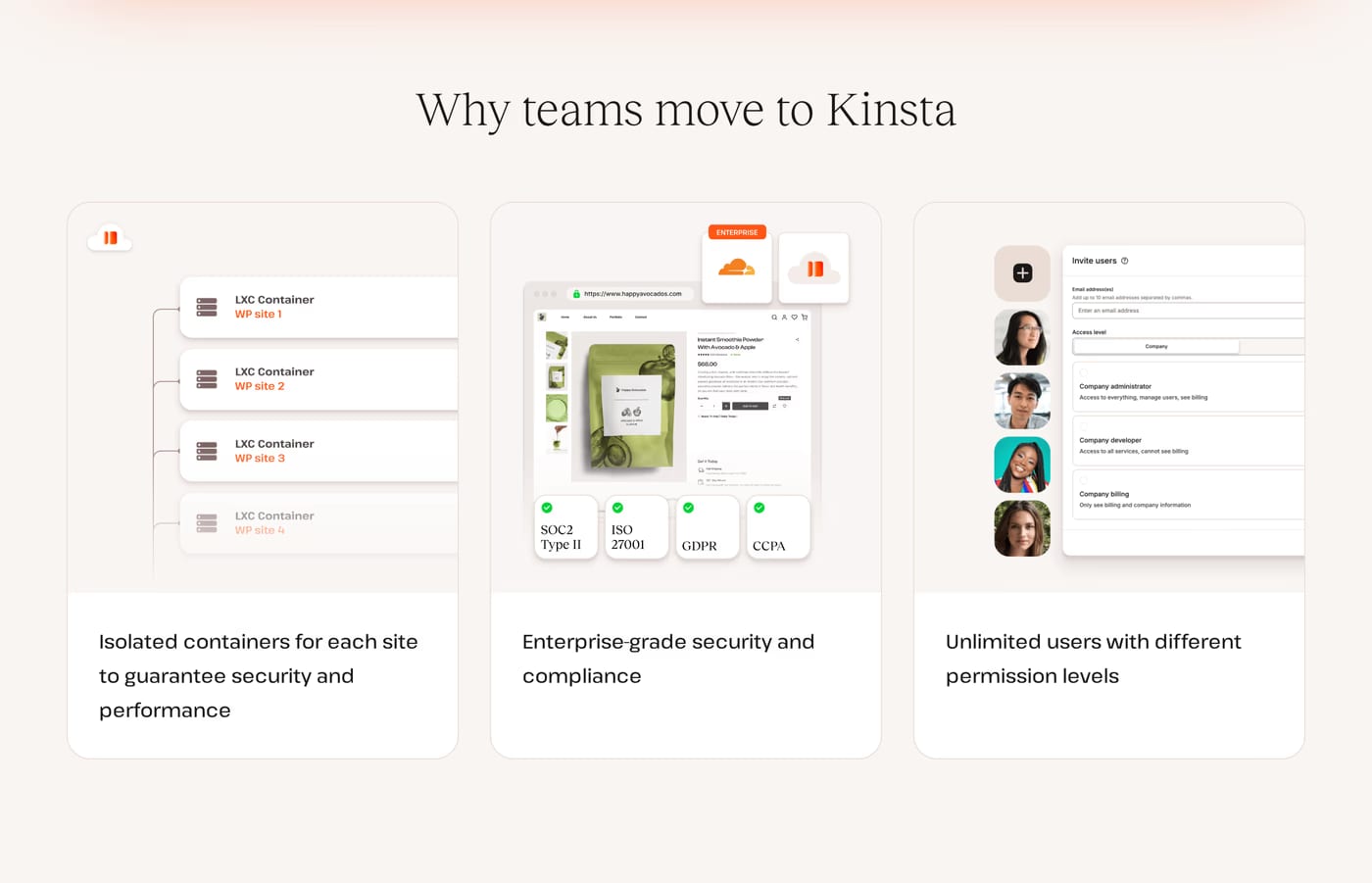This screenshot has height=883, width=1372.
Task: Click the SOC2 Type II compliance badge text
Action: (561, 537)
